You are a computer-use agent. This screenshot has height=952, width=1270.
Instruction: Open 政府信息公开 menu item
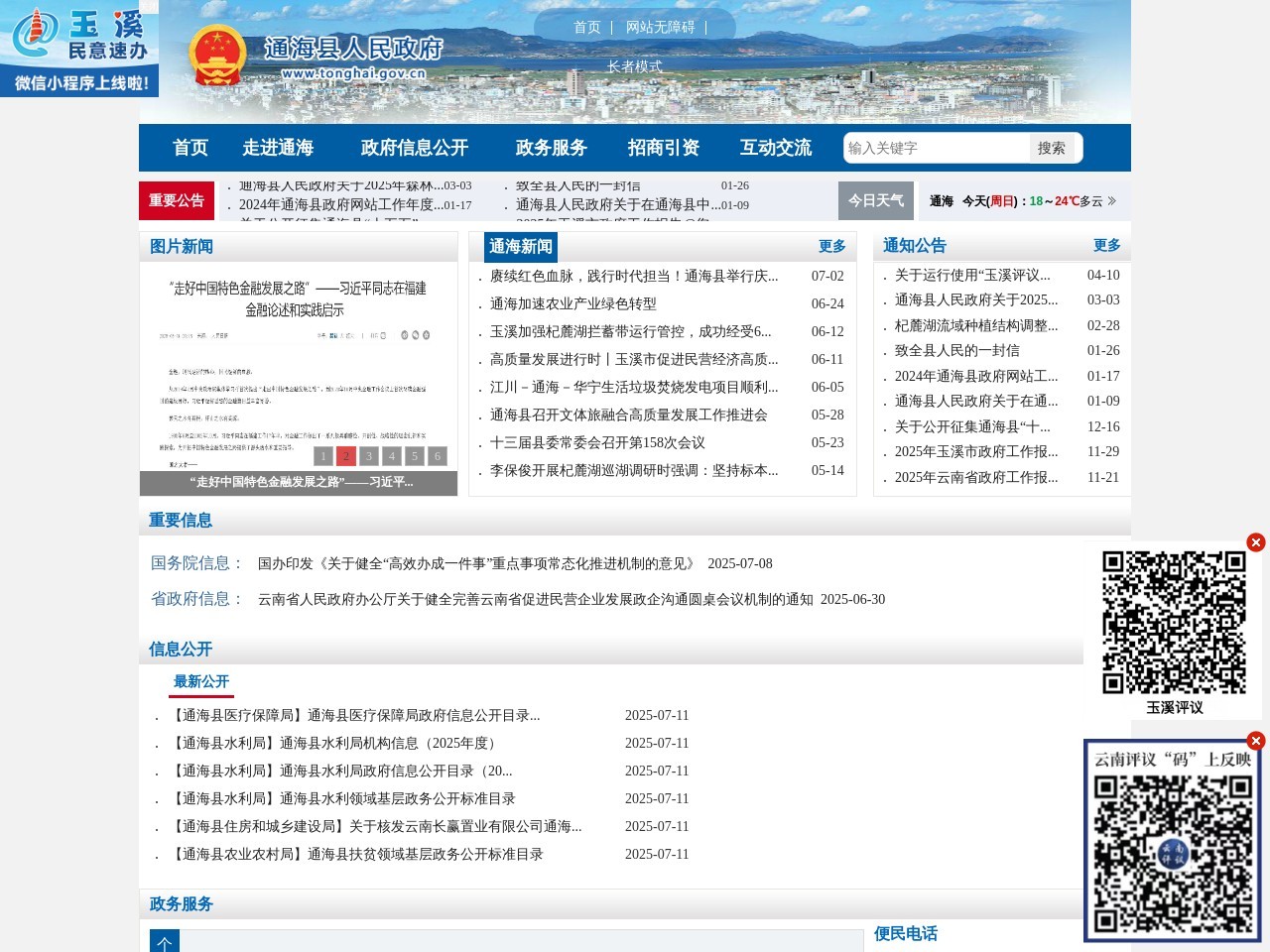pos(415,148)
